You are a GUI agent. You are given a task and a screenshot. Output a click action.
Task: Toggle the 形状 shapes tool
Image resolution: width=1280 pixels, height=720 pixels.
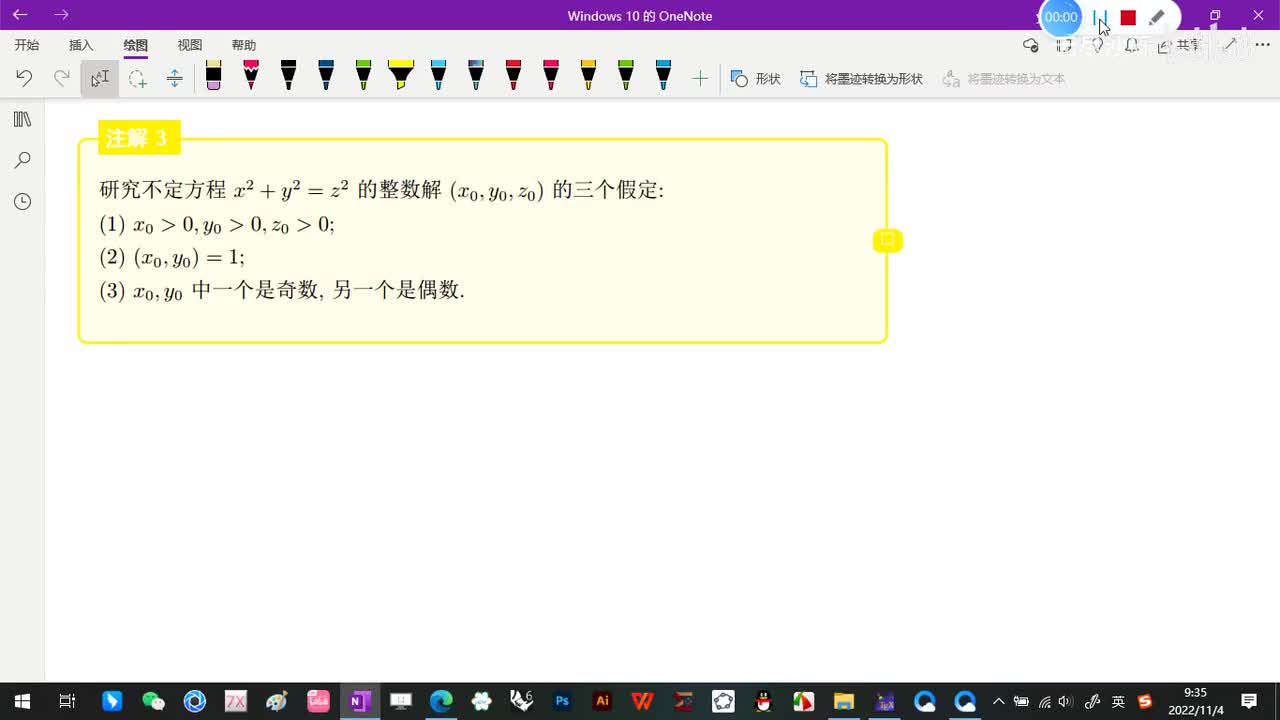coord(755,78)
